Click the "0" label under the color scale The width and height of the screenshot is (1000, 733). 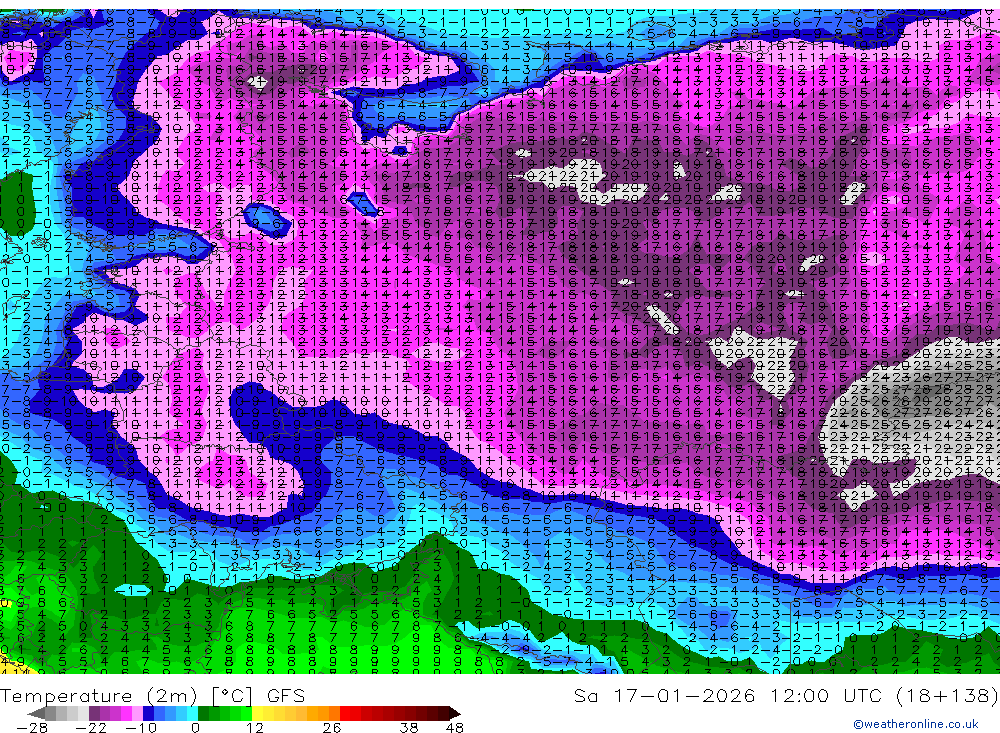click(196, 728)
